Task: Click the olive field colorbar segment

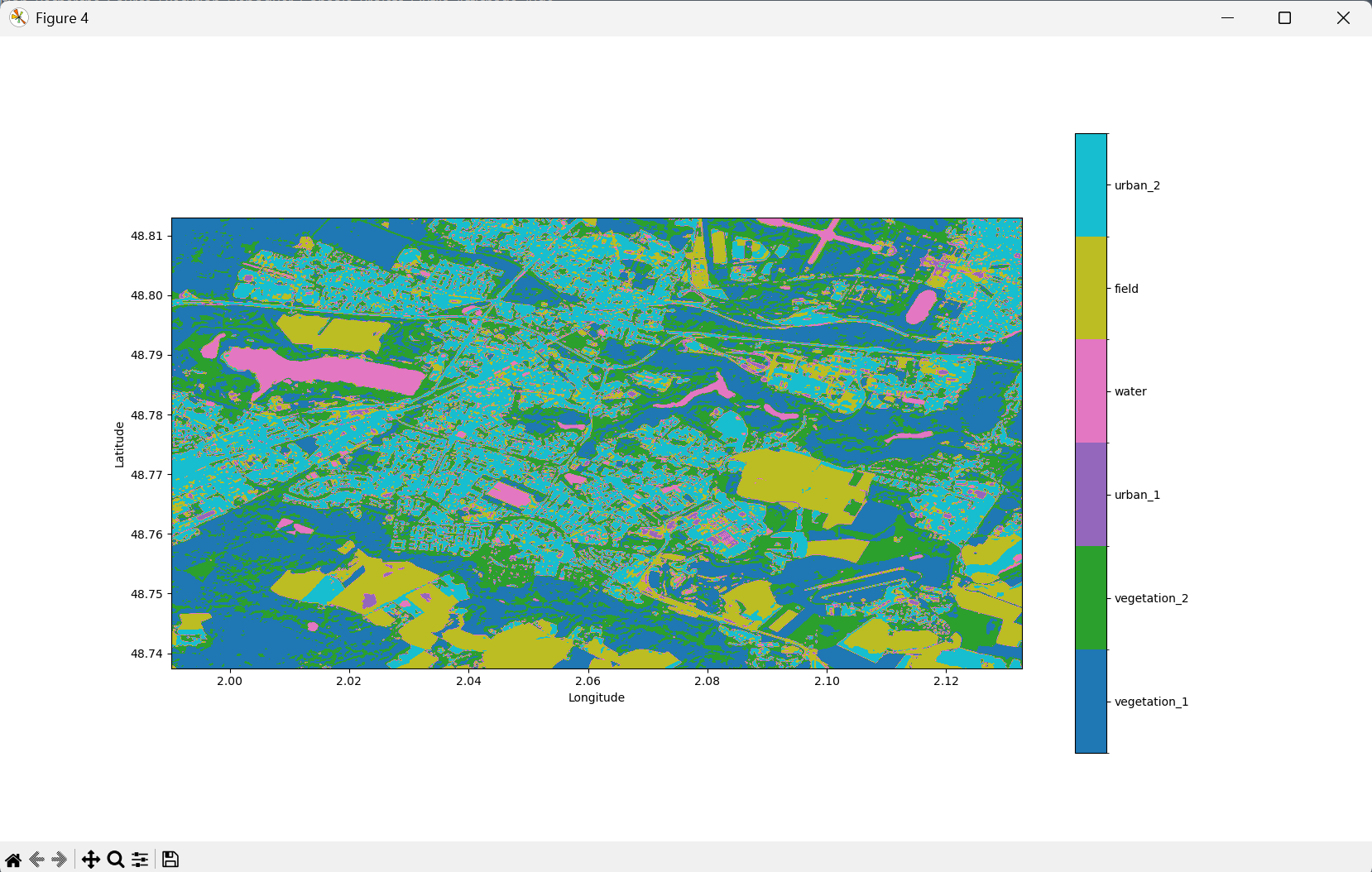Action: pos(1091,288)
